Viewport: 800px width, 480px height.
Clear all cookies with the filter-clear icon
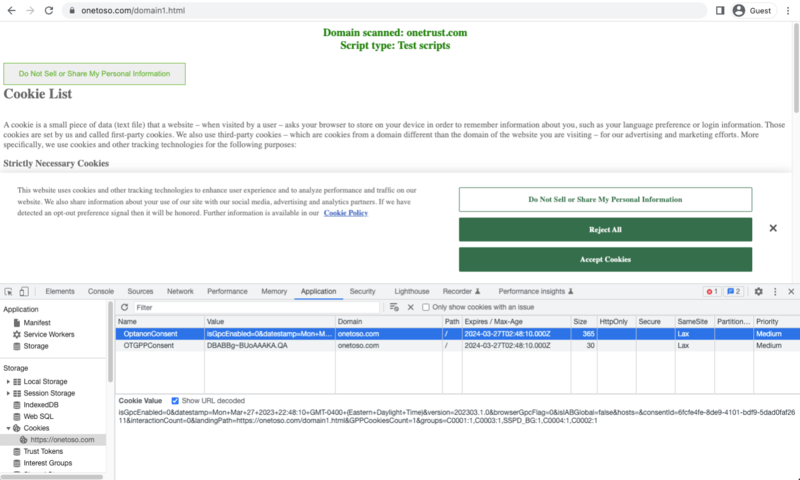(x=395, y=307)
